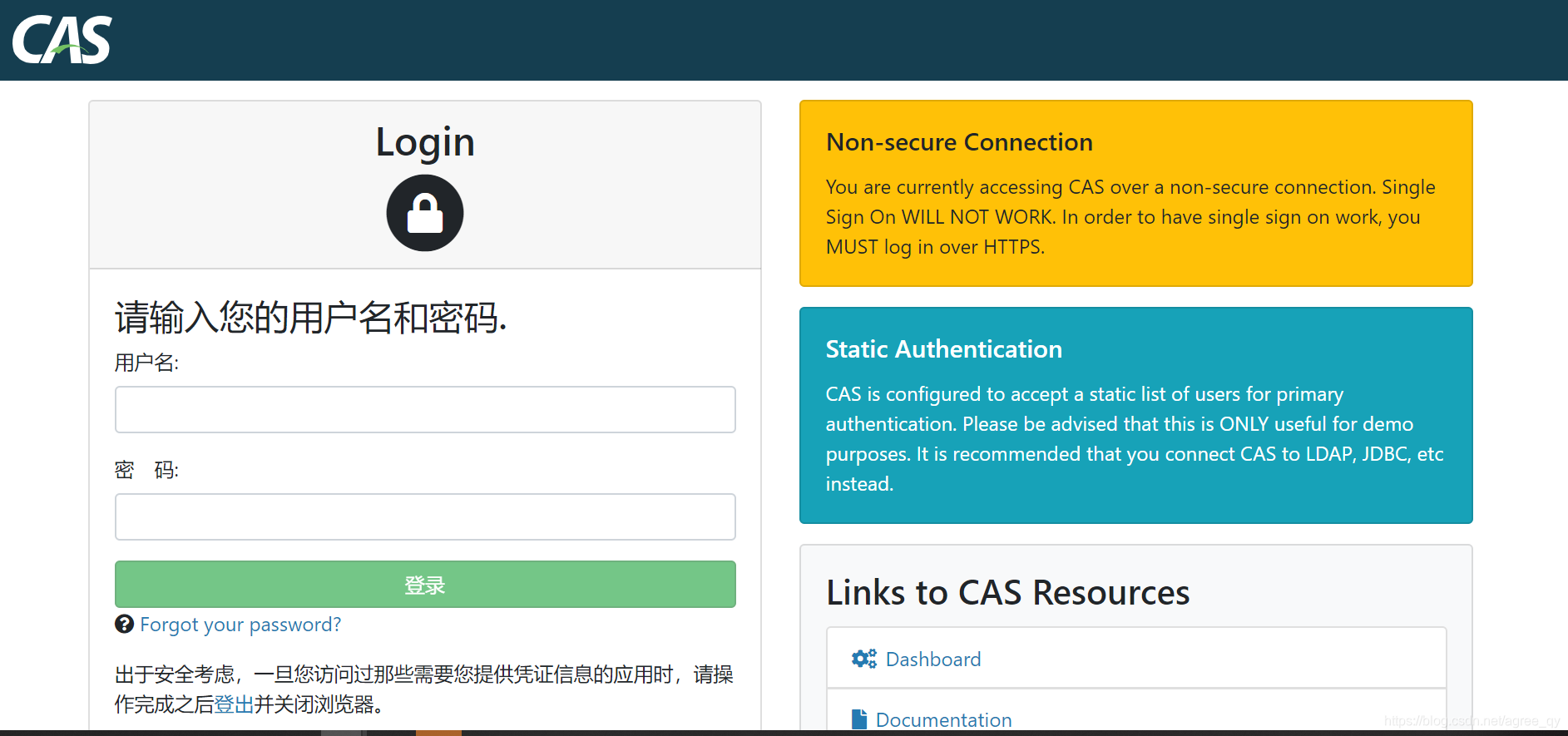Focus the 用户名 username input field
This screenshot has width=1568, height=736.
425,409
